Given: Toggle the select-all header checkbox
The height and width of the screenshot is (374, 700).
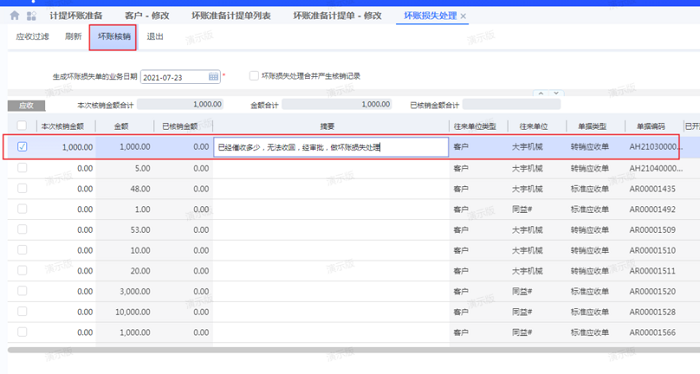Looking at the screenshot, I should (21, 126).
